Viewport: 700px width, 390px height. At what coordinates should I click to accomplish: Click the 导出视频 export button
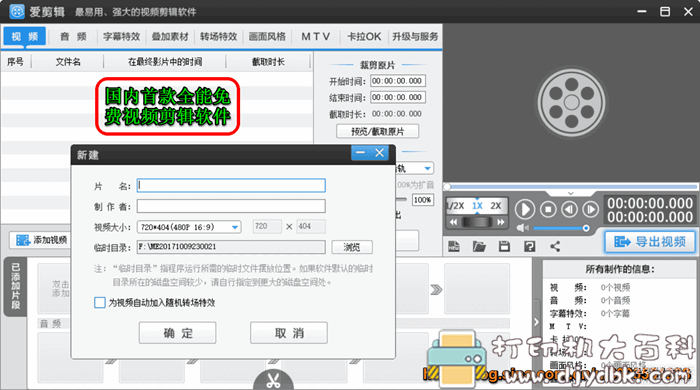[x=650, y=242]
